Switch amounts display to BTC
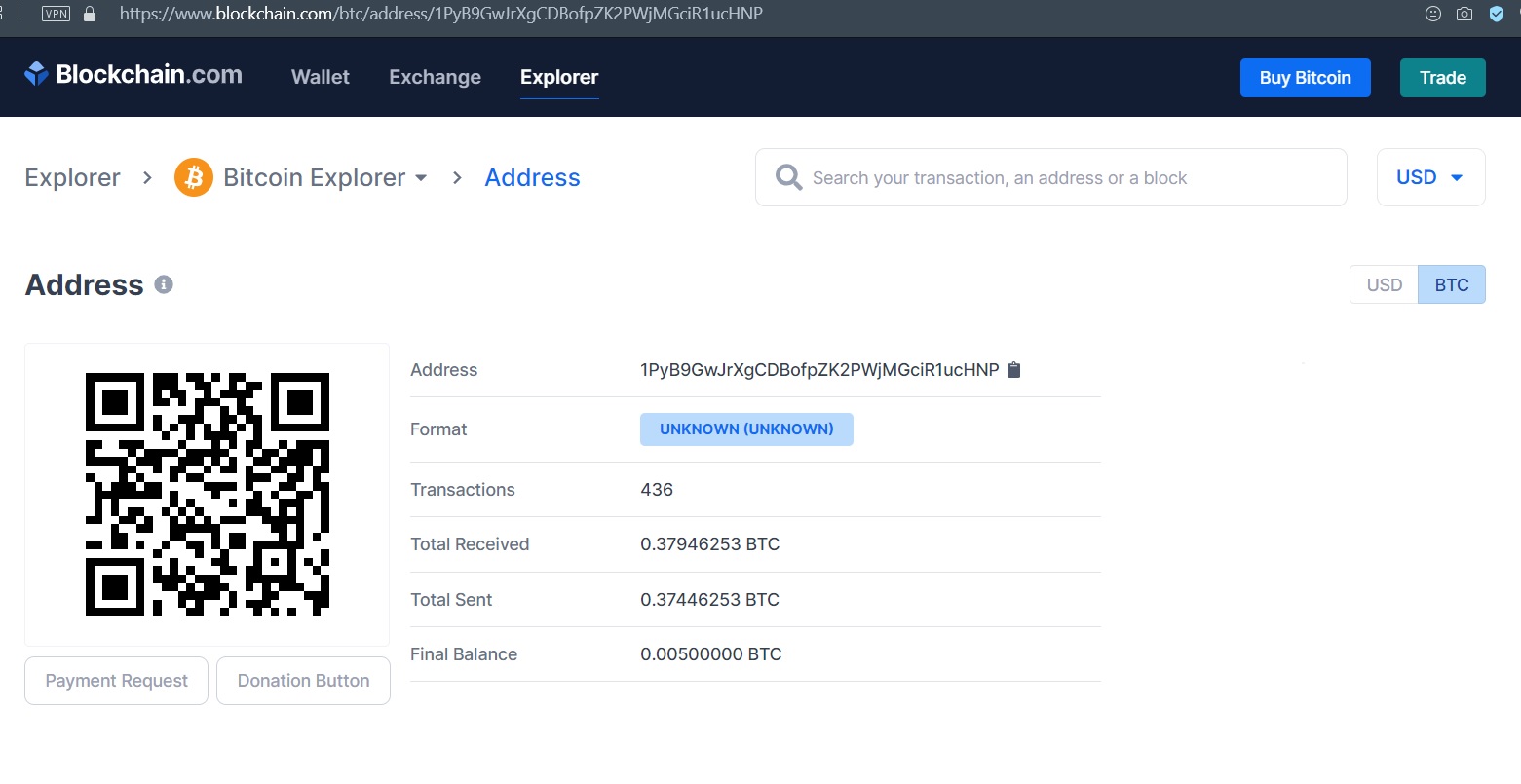1521x784 pixels. point(1452,284)
